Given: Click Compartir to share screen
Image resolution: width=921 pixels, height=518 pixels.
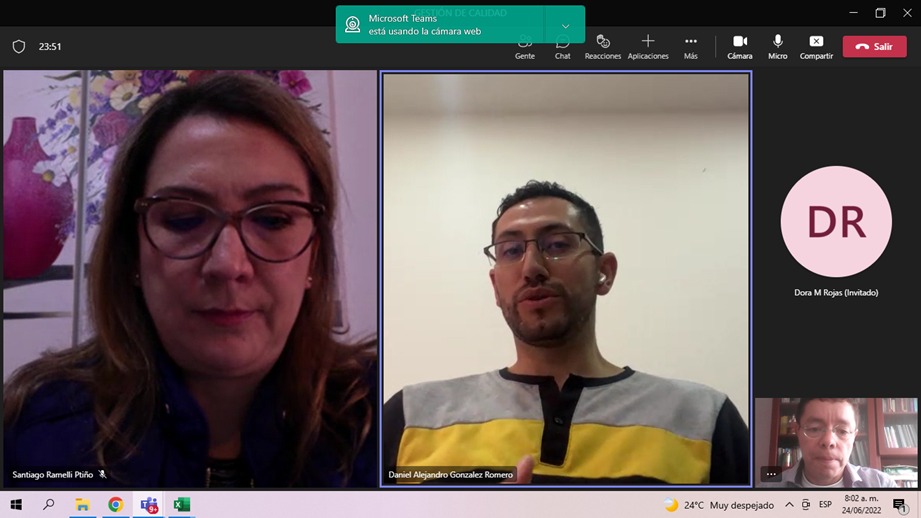Looking at the screenshot, I should point(816,47).
